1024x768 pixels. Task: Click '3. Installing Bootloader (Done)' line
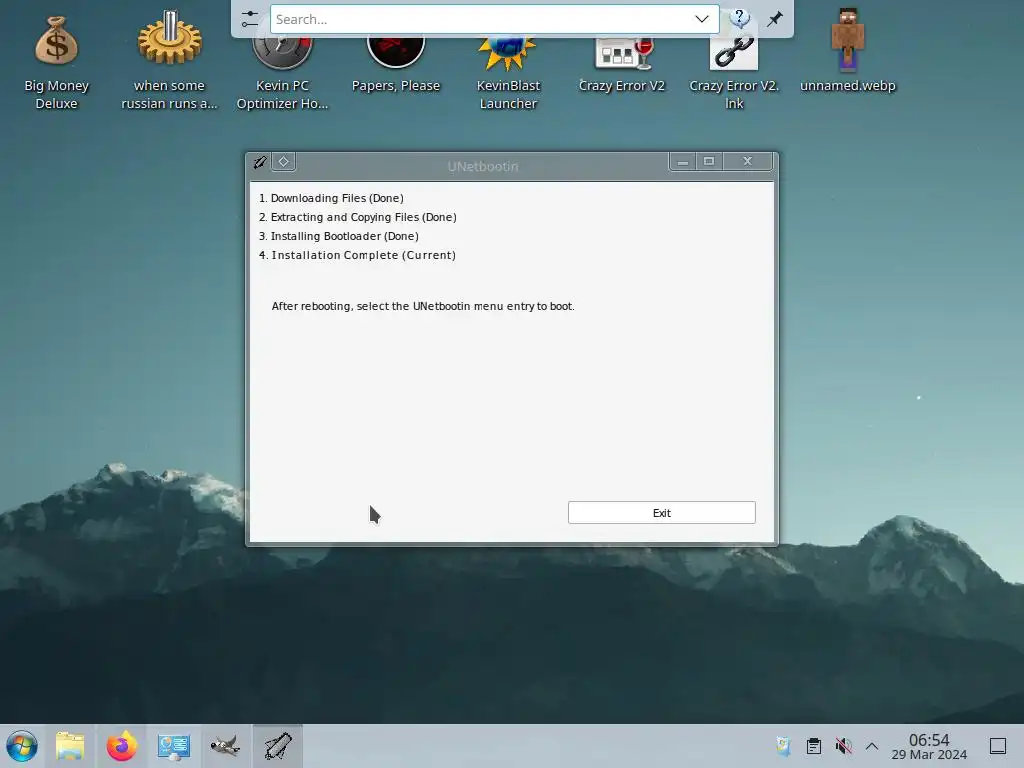[x=338, y=236]
